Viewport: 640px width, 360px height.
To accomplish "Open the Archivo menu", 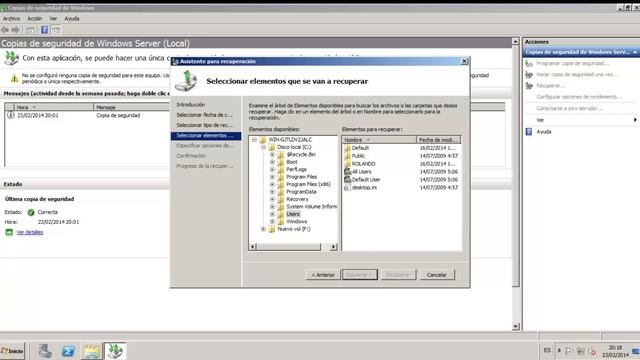I will point(11,19).
